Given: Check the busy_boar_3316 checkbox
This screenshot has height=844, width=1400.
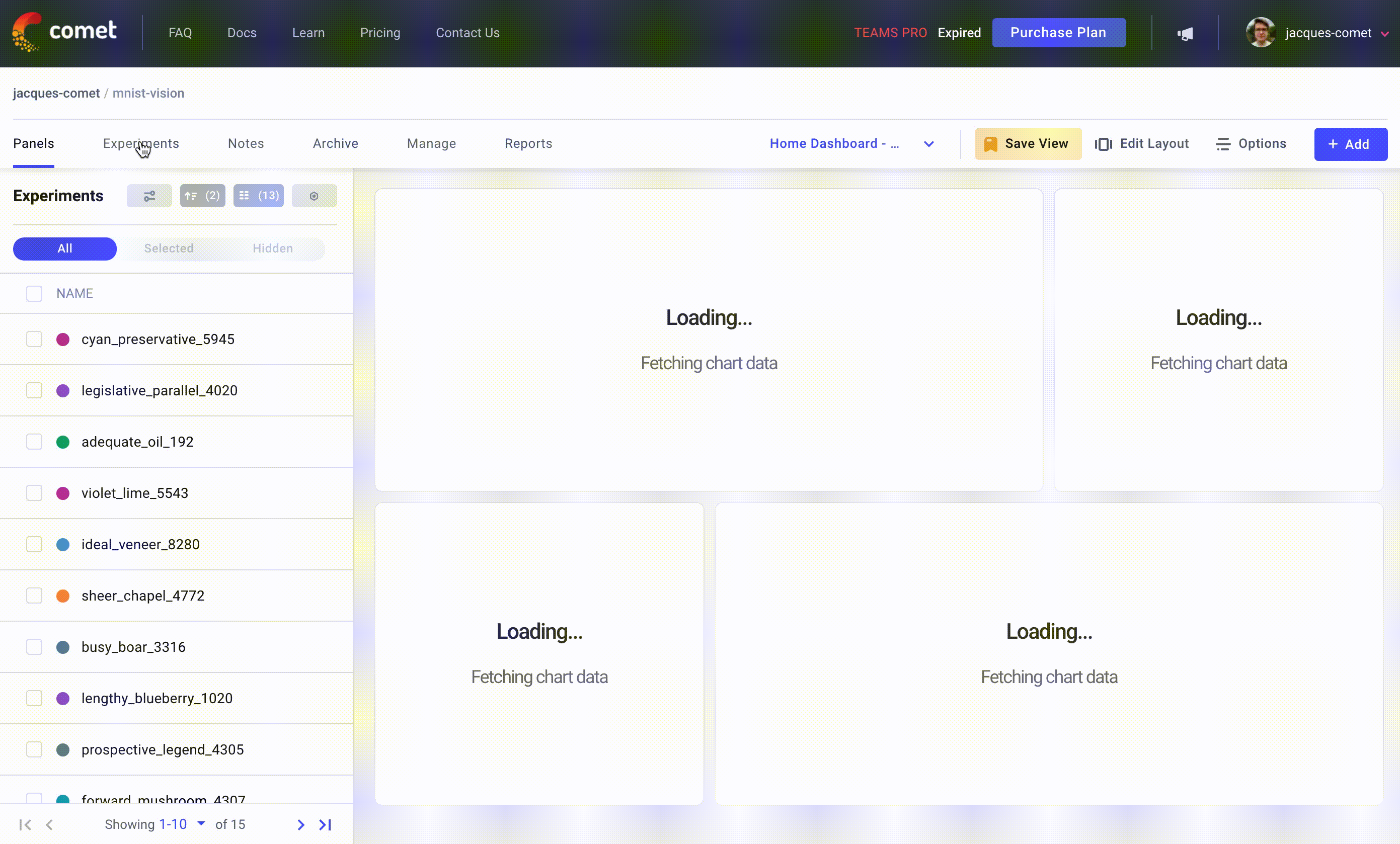Looking at the screenshot, I should coord(34,647).
